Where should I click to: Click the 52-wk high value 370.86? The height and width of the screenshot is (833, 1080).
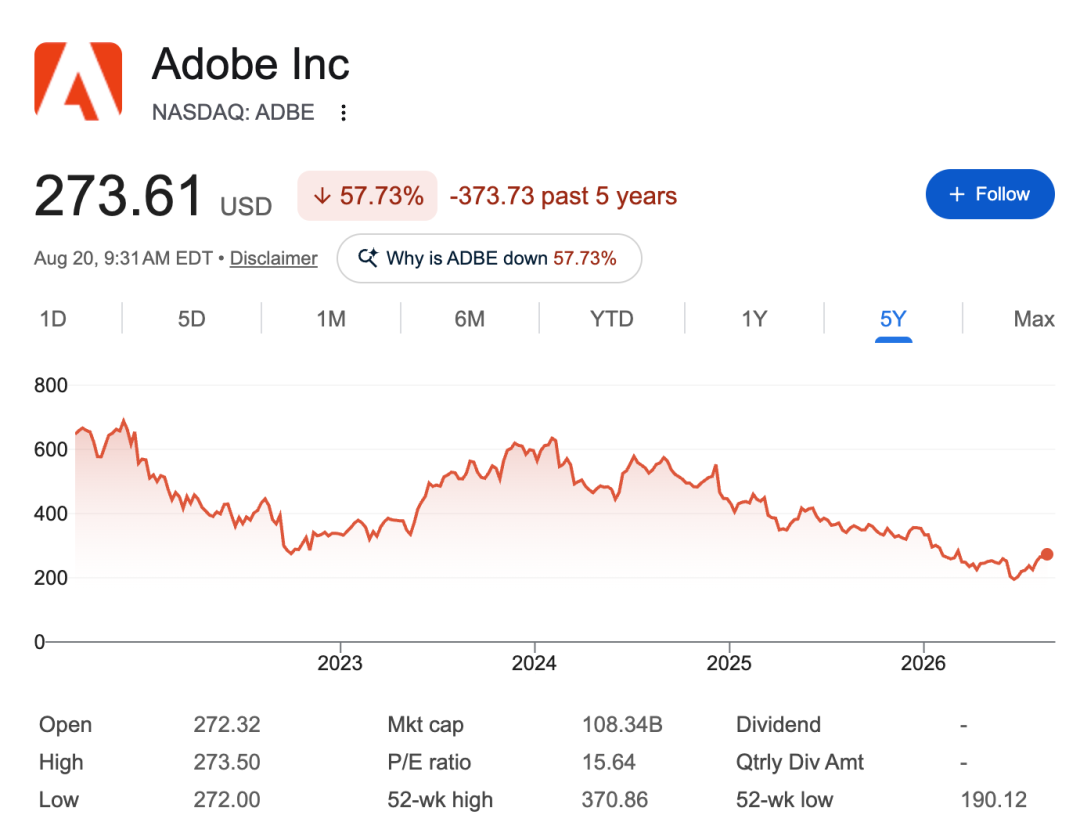click(614, 799)
